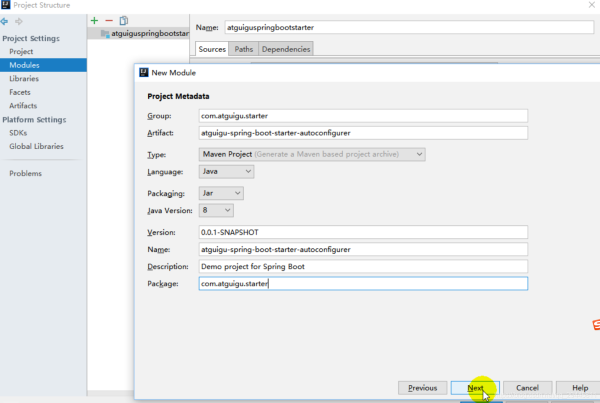Open the Type Maven Project dropdown
600x403 pixels.
pyautogui.click(x=312, y=154)
